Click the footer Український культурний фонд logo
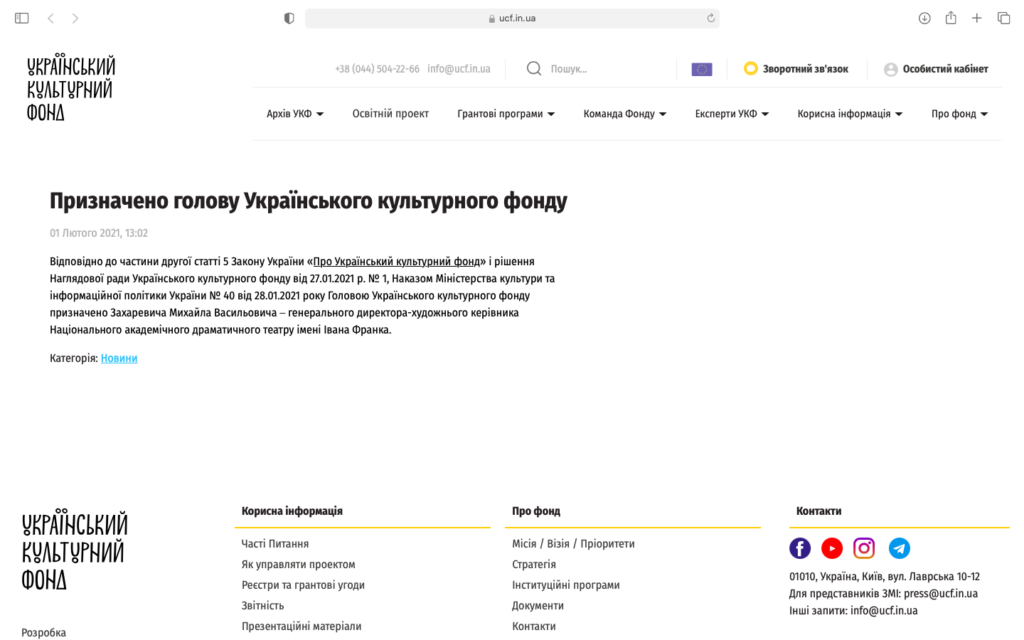1024x640 pixels. click(74, 550)
